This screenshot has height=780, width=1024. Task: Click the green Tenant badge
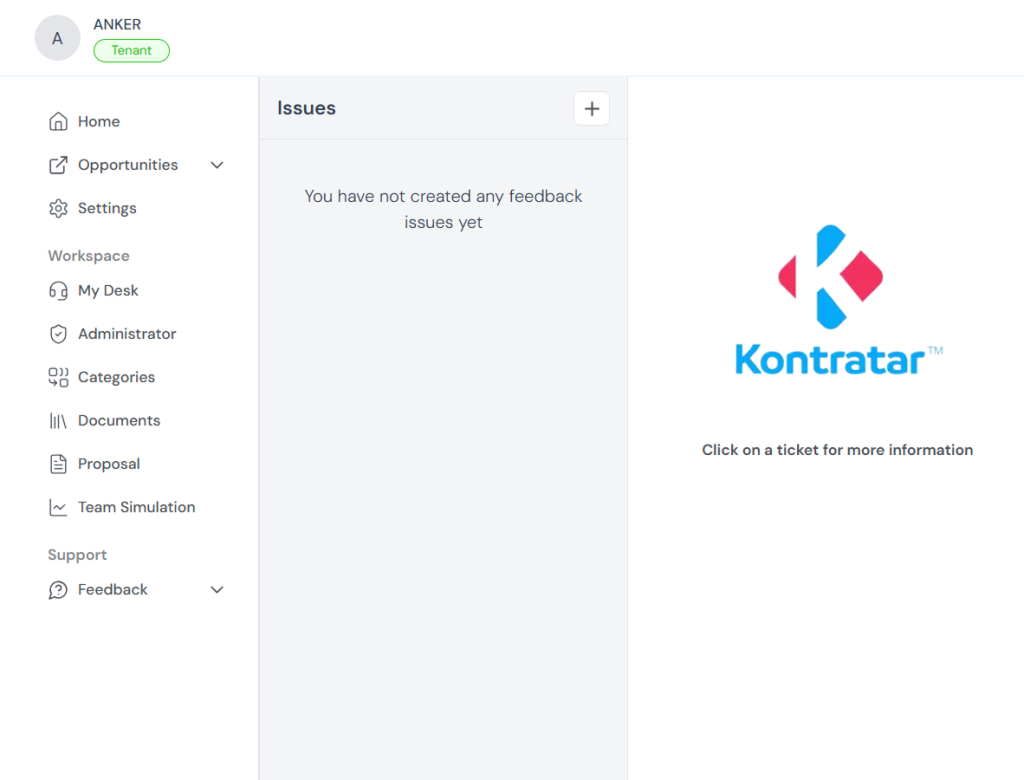coord(131,50)
